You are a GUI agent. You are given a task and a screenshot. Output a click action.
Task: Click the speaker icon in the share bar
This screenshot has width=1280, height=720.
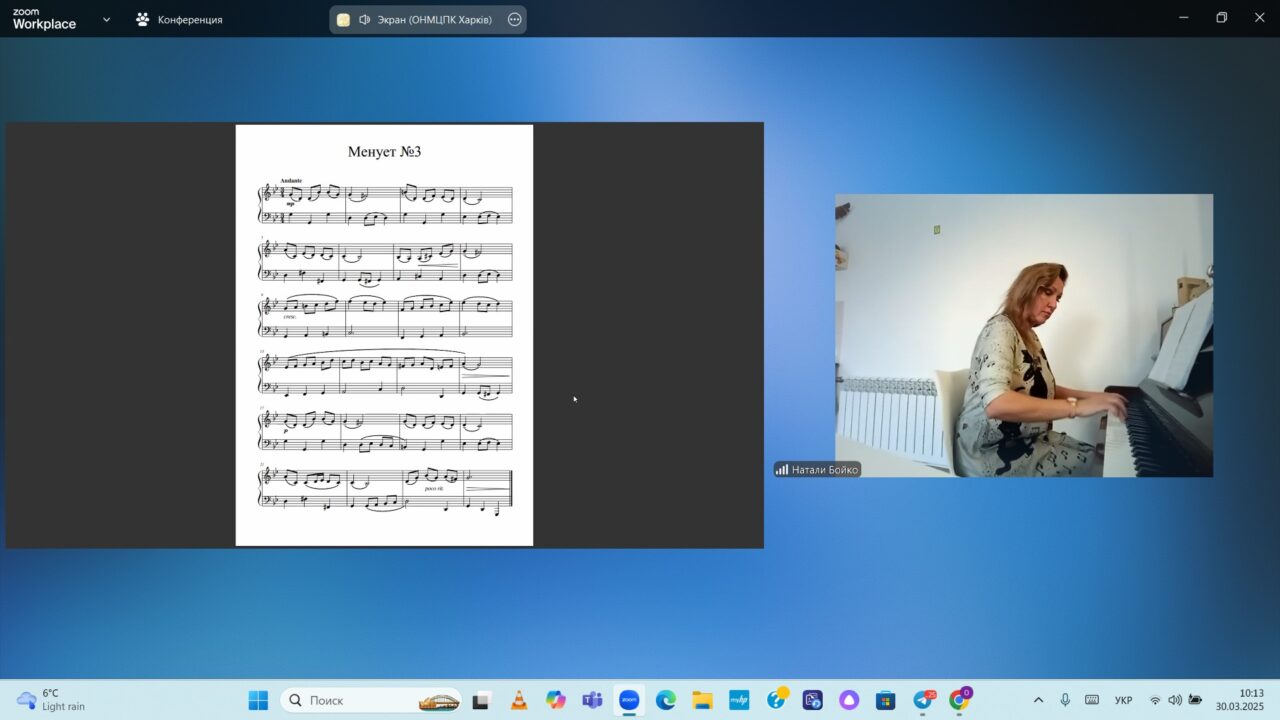point(365,20)
